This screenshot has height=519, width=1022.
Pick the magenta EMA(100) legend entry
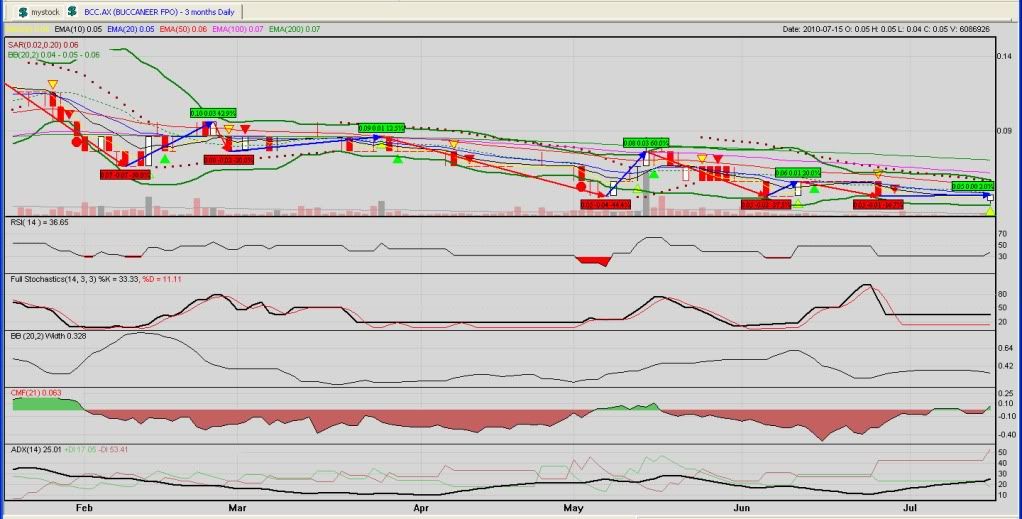click(237, 28)
